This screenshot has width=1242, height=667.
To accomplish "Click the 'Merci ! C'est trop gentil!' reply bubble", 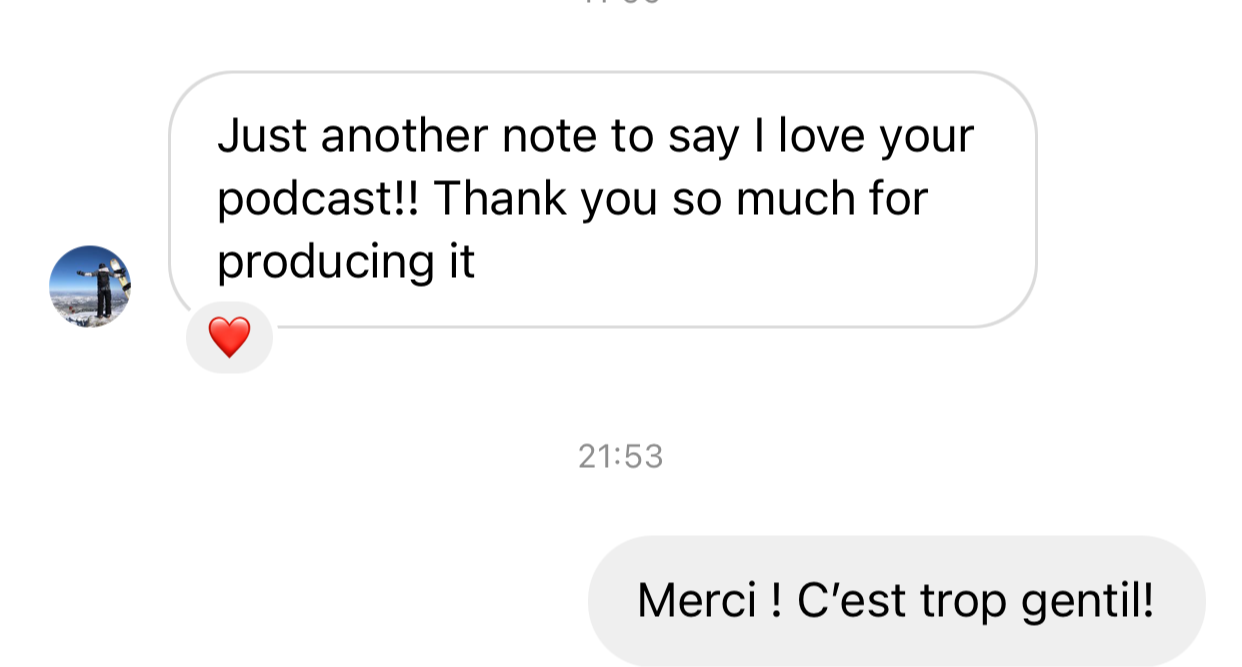I will pyautogui.click(x=895, y=600).
